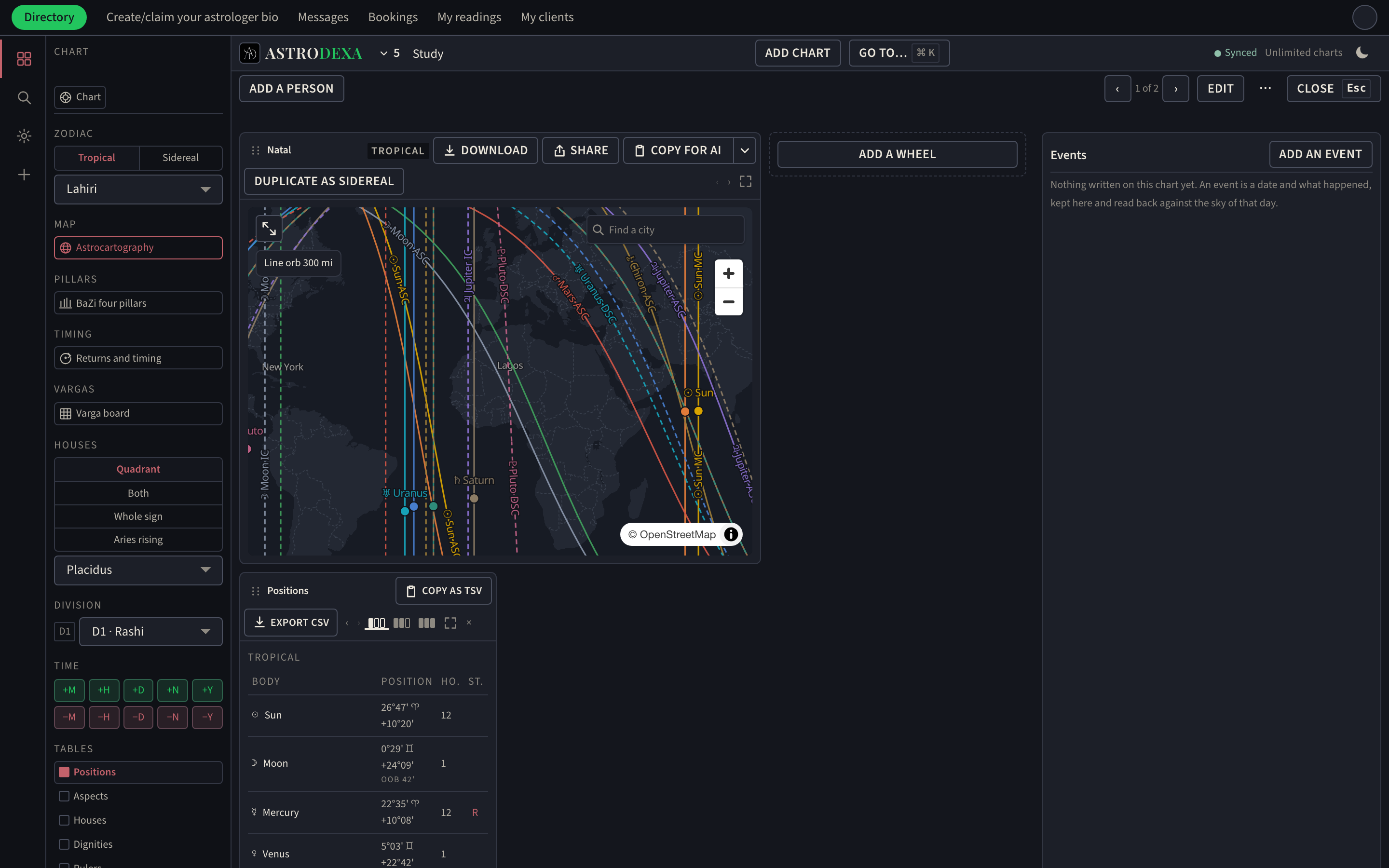Viewport: 1389px width, 868px height.
Task: Enable the Dignities table checkbox
Action: 64,844
